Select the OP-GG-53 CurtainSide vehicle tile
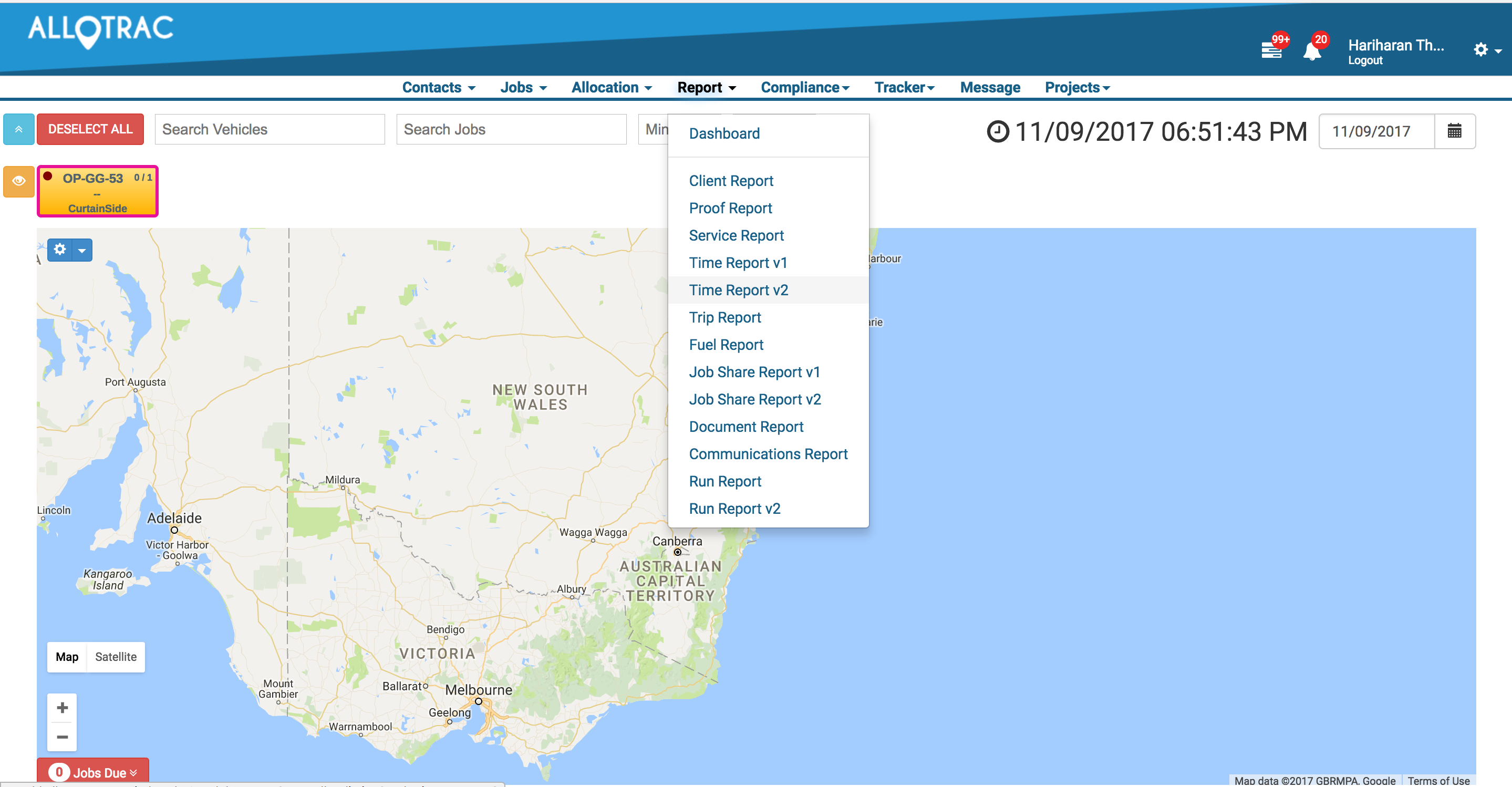The height and width of the screenshot is (787, 1512). pos(97,192)
